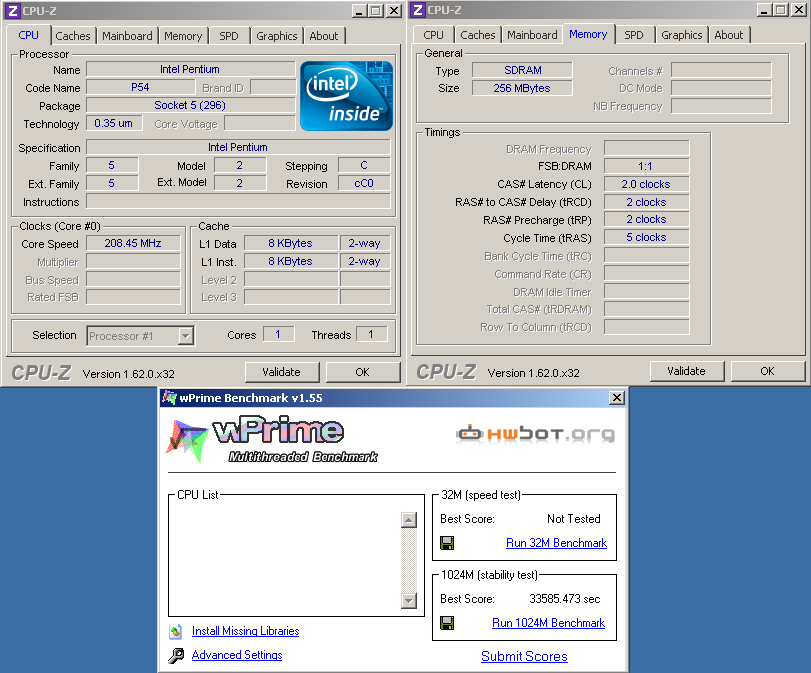Close the wPrime Benchmark window
The width and height of the screenshot is (811, 673).
617,398
